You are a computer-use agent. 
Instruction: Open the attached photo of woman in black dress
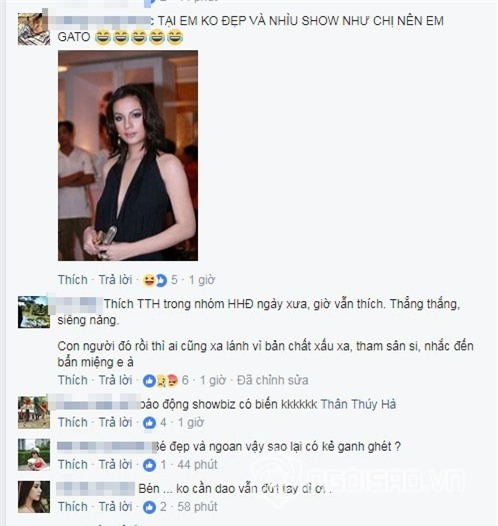click(128, 156)
